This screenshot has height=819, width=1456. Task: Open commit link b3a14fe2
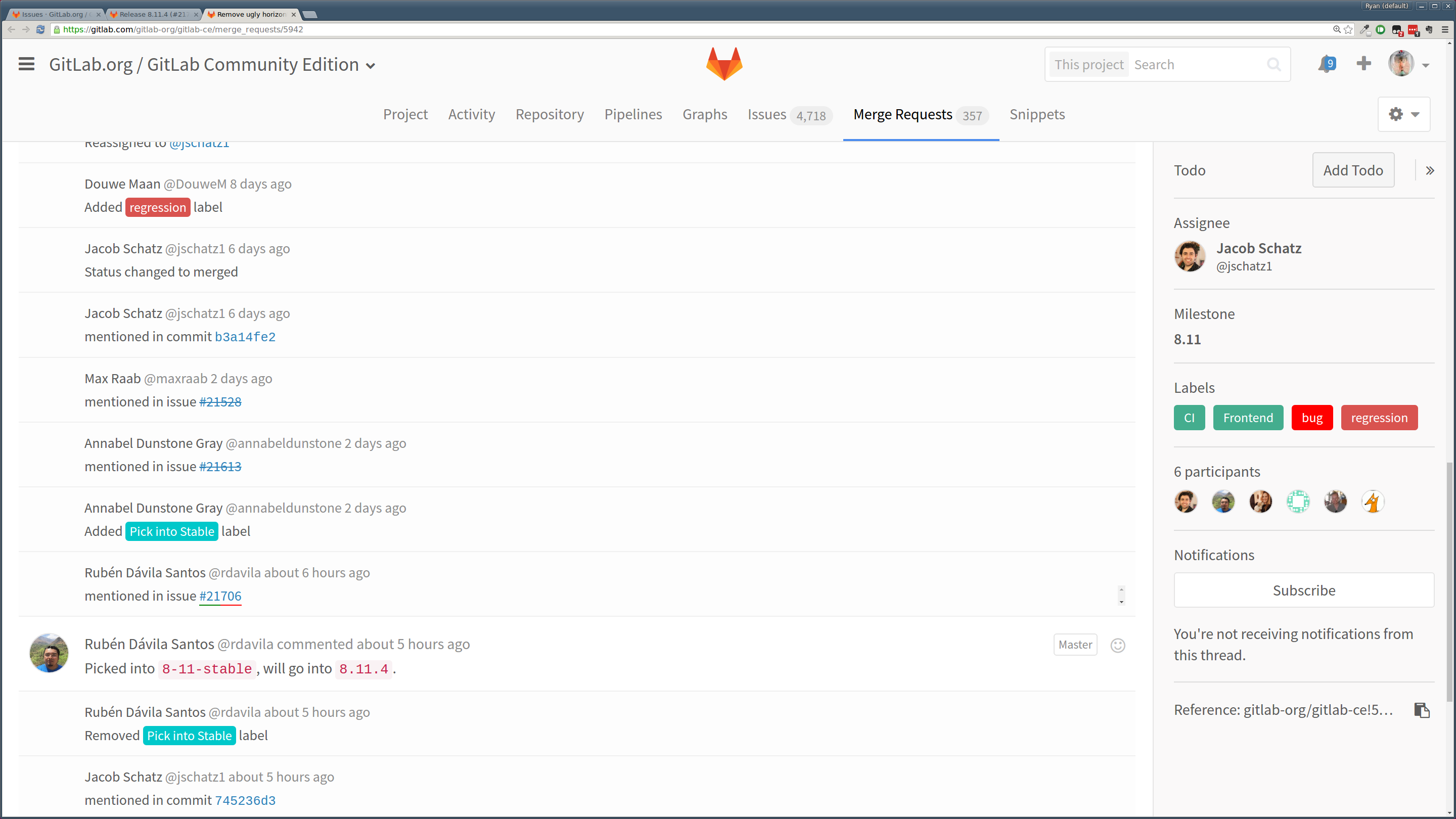[x=245, y=337]
